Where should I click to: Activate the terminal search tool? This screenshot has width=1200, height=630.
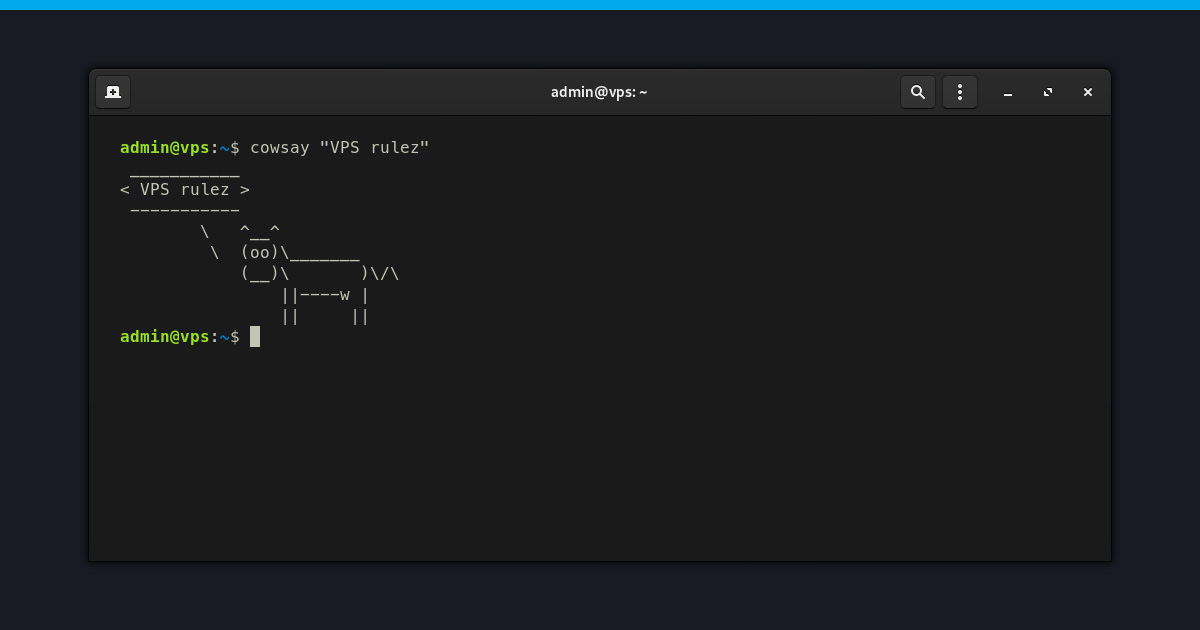[918, 91]
